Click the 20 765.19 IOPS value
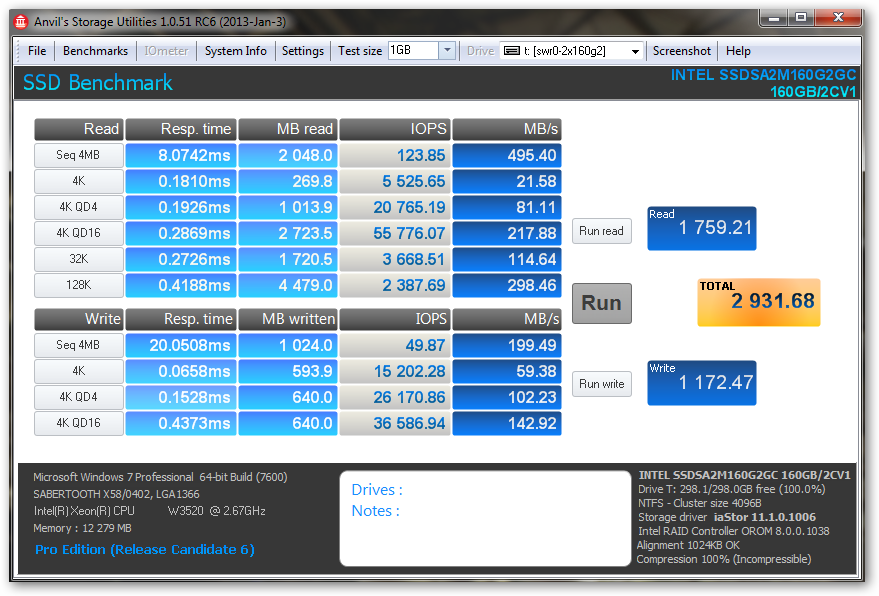 point(395,207)
